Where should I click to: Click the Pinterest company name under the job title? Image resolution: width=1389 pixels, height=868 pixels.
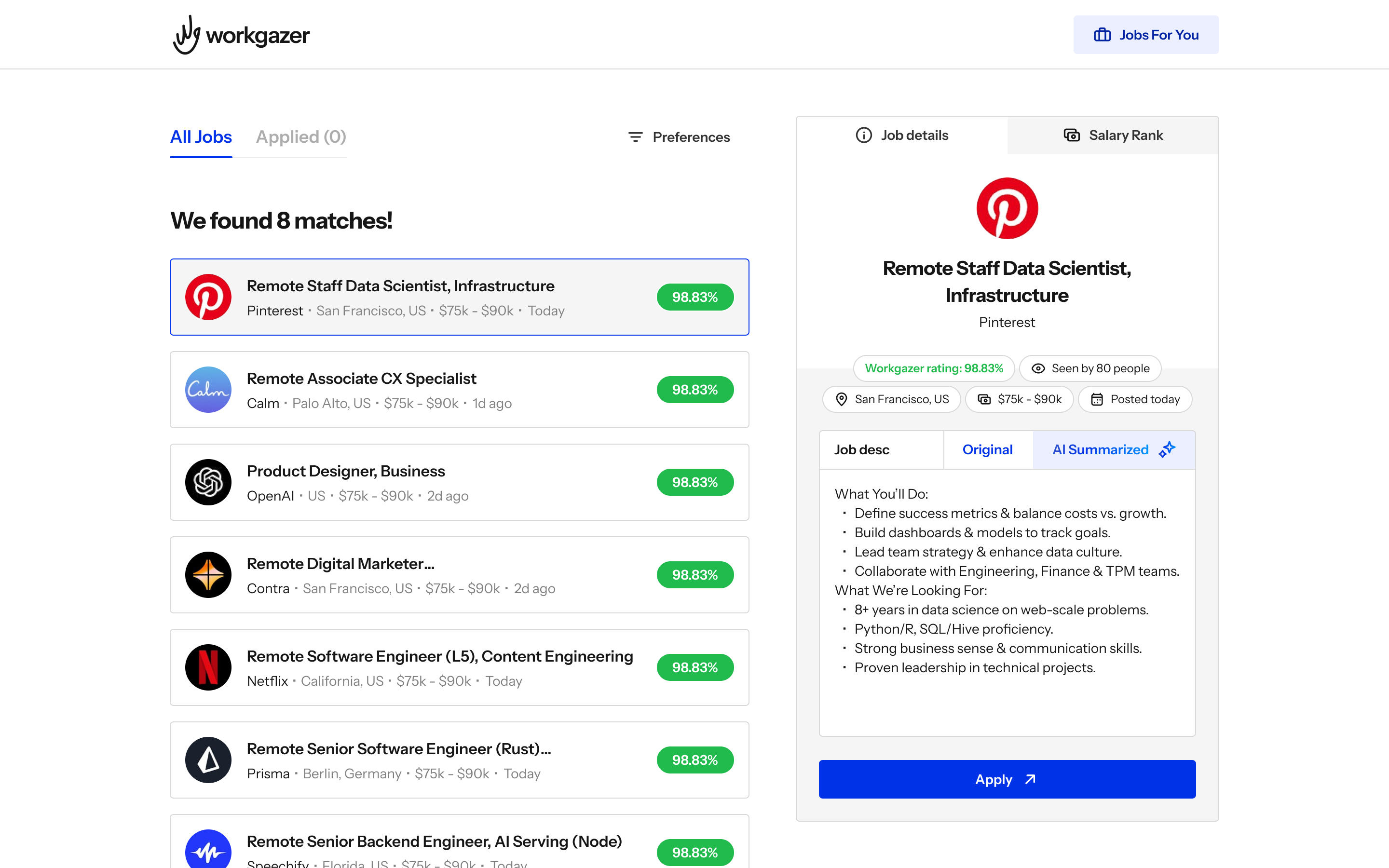pyautogui.click(x=1007, y=323)
